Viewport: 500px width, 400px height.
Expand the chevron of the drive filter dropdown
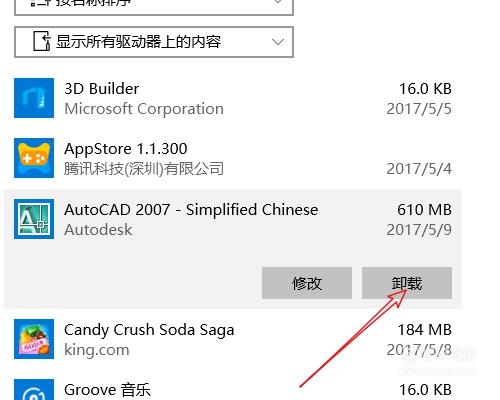pyautogui.click(x=278, y=42)
